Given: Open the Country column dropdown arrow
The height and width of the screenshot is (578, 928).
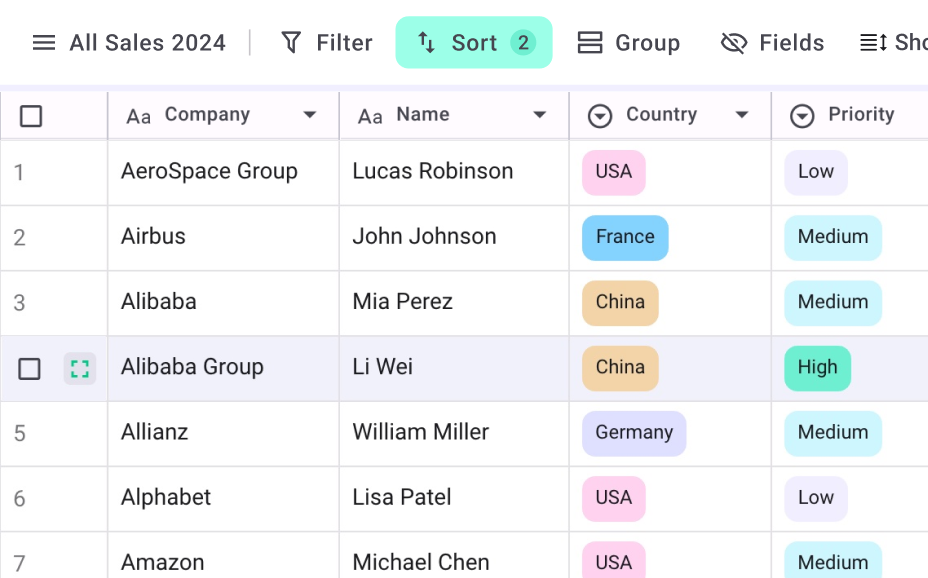Looking at the screenshot, I should pos(742,115).
